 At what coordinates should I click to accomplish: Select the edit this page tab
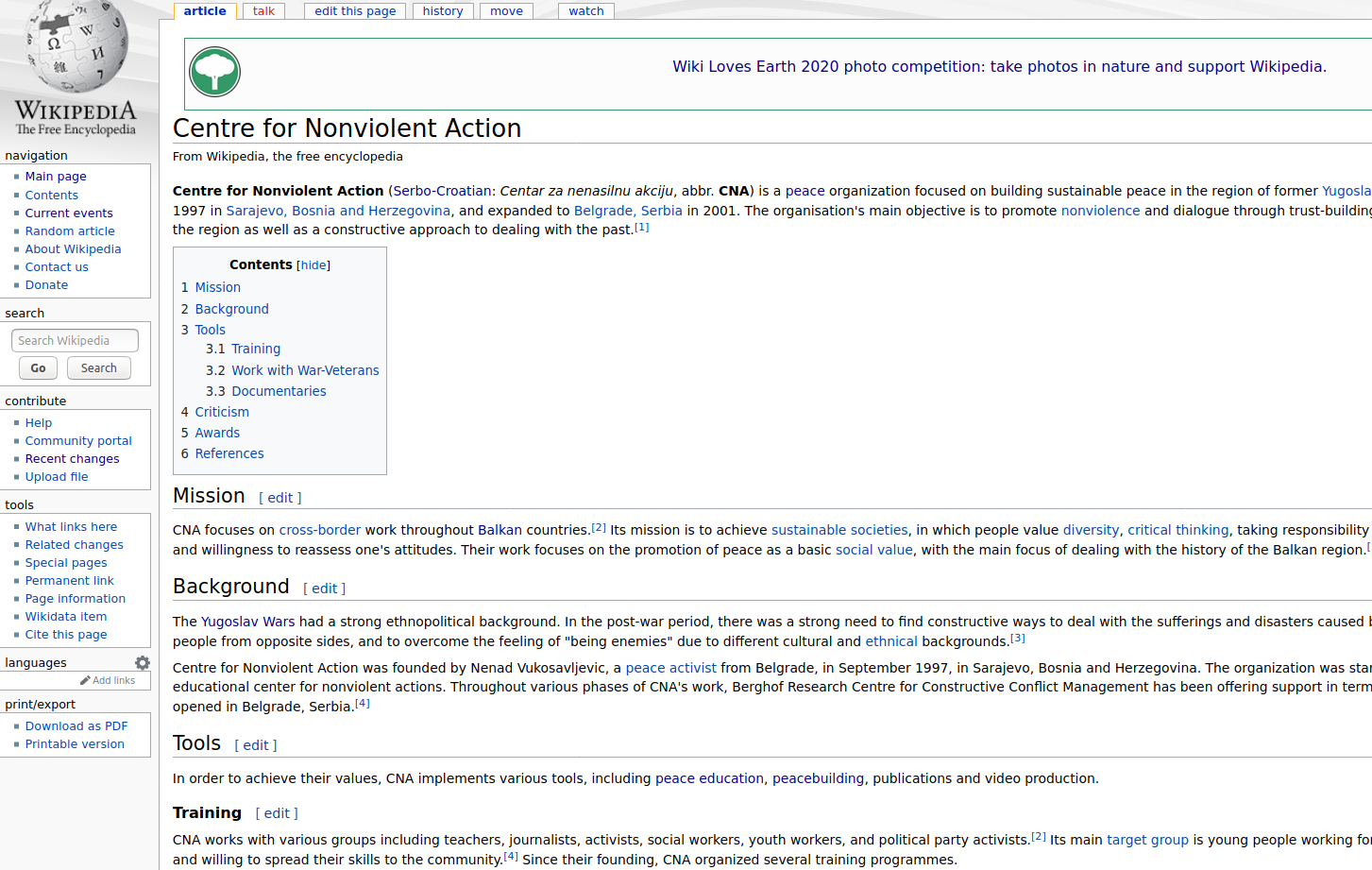tap(355, 11)
